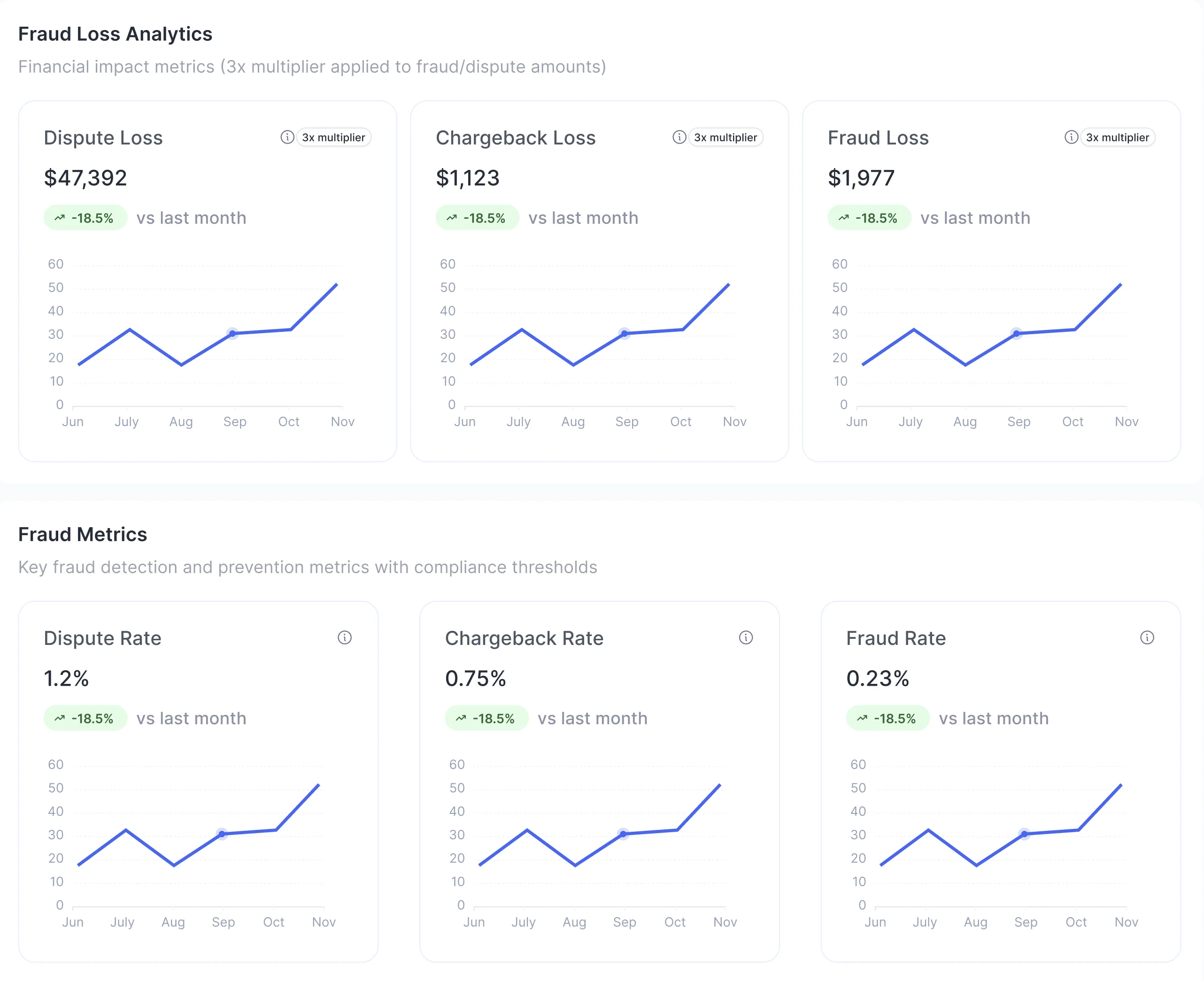The image size is (1204, 981).
Task: Click the info icon on Fraud Loss card
Action: pyautogui.click(x=1070, y=137)
